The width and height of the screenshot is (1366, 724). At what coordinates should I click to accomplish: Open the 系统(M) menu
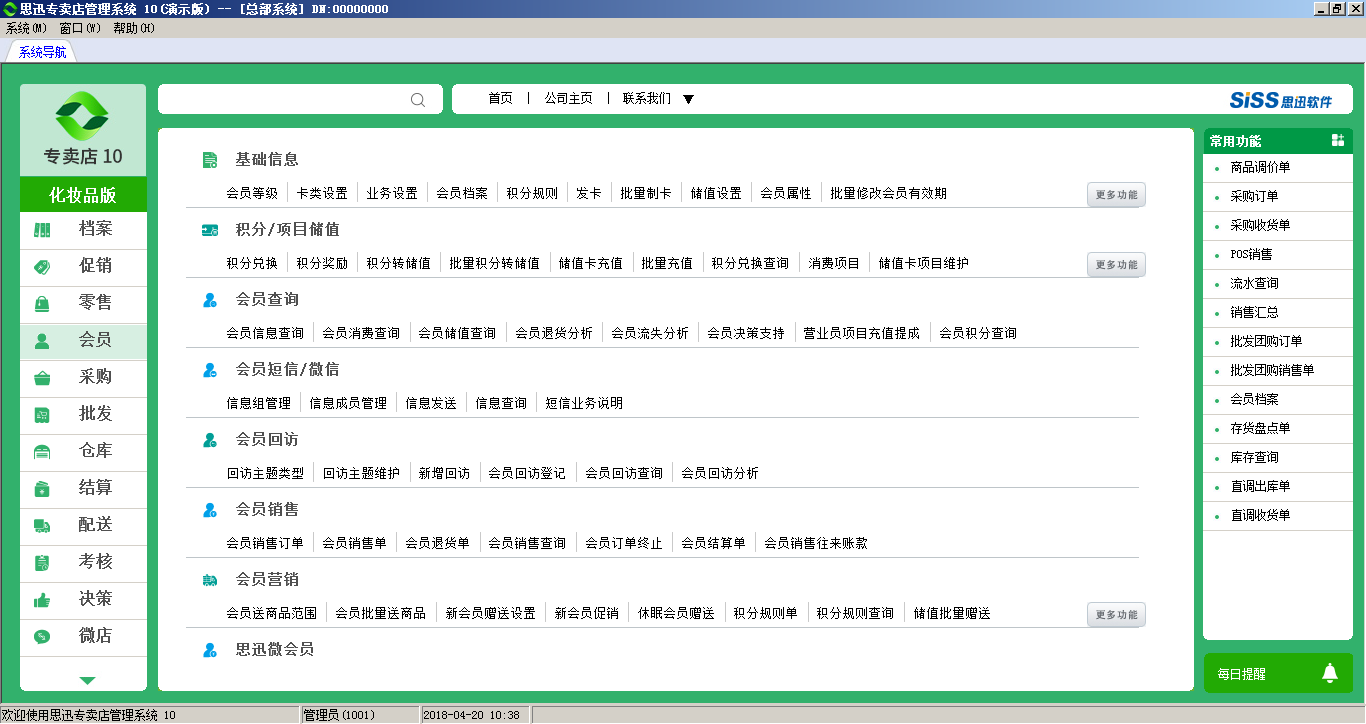pos(26,28)
